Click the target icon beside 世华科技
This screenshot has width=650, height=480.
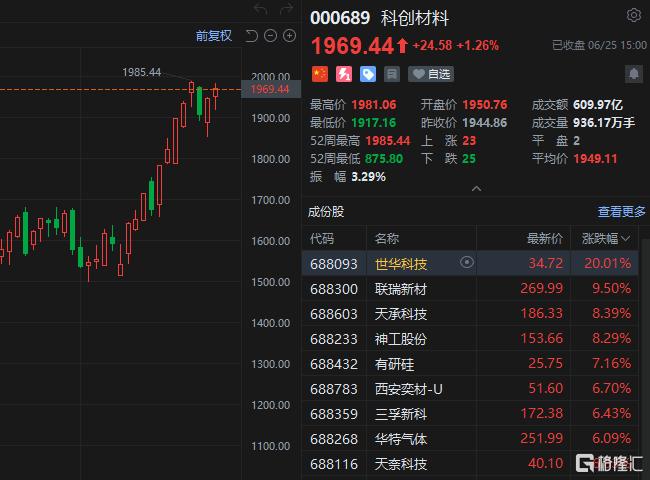point(467,262)
